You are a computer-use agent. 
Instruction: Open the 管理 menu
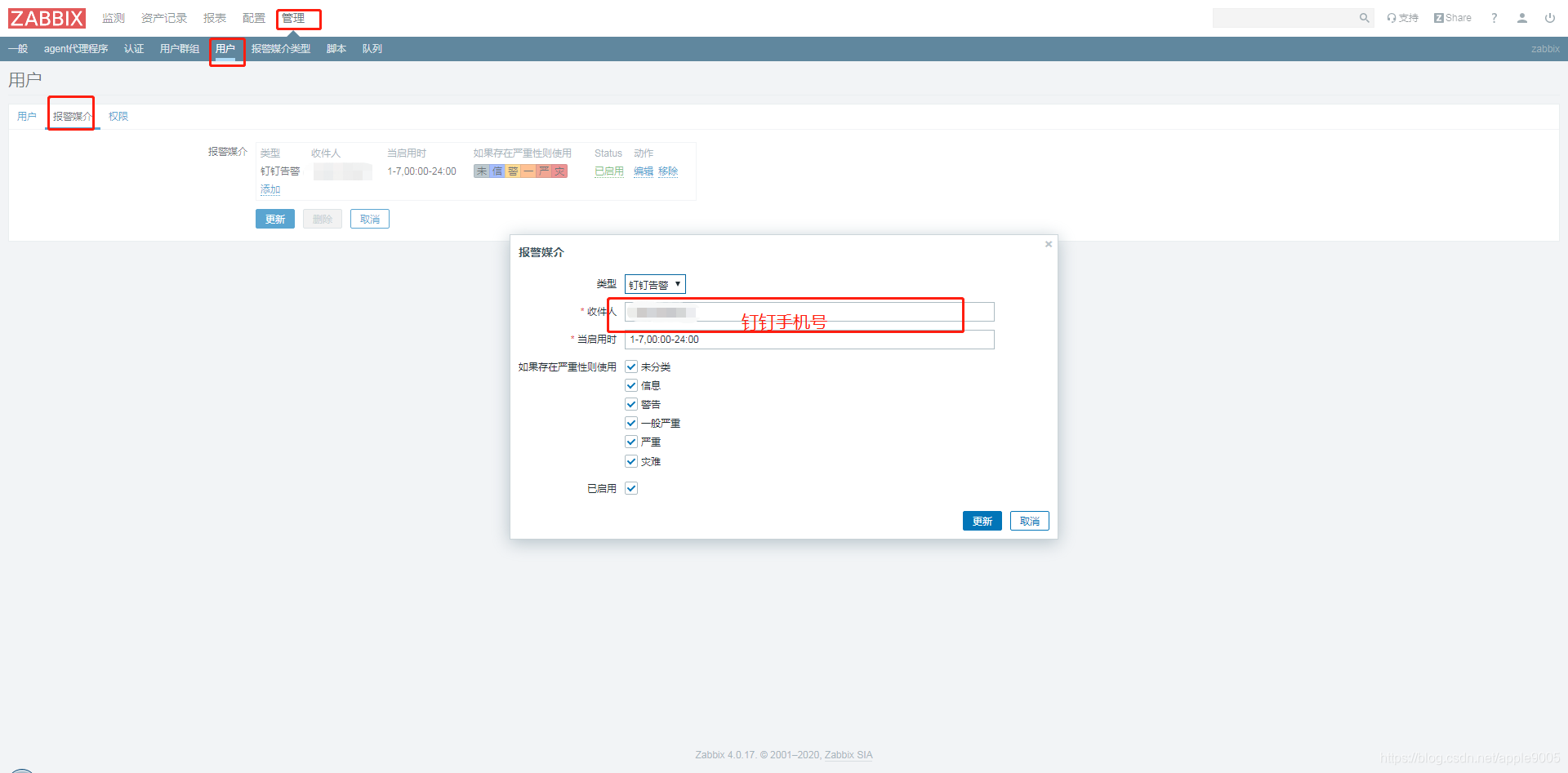[293, 18]
